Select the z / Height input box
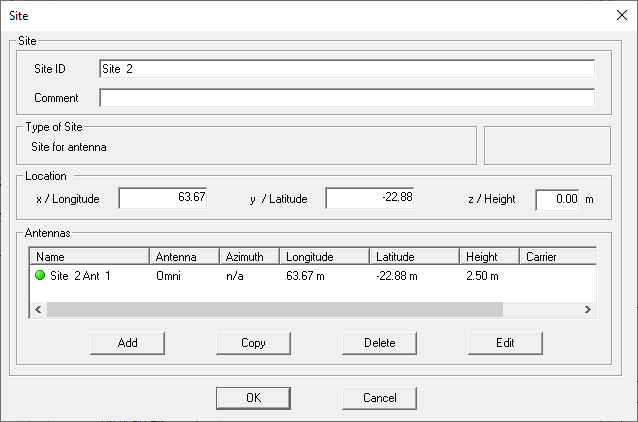The height and width of the screenshot is (422, 638). click(x=557, y=199)
